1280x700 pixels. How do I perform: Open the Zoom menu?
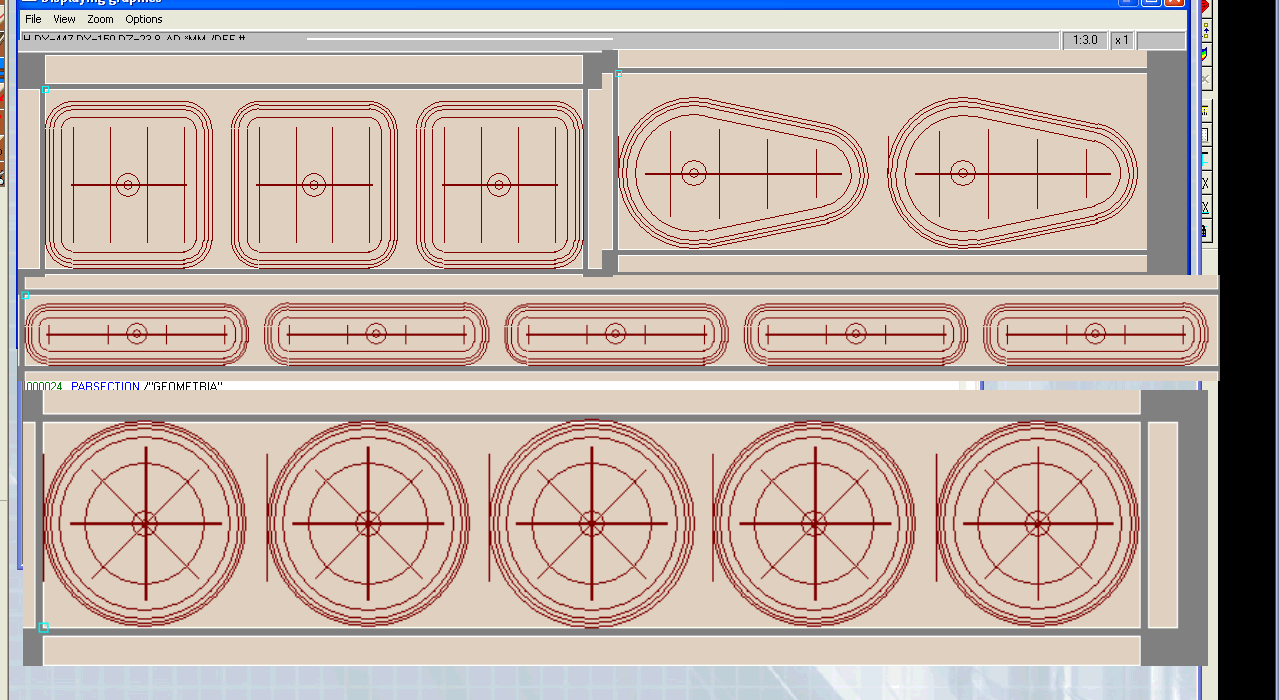click(x=100, y=19)
